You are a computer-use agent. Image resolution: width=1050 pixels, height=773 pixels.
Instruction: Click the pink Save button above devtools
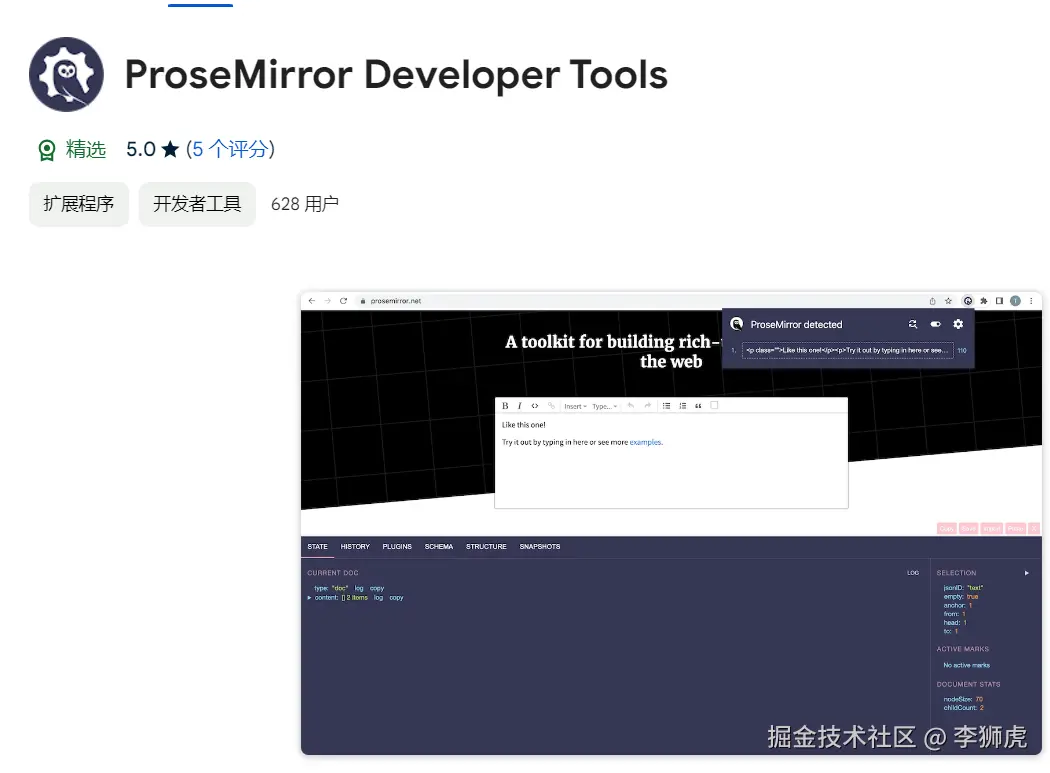pos(969,529)
